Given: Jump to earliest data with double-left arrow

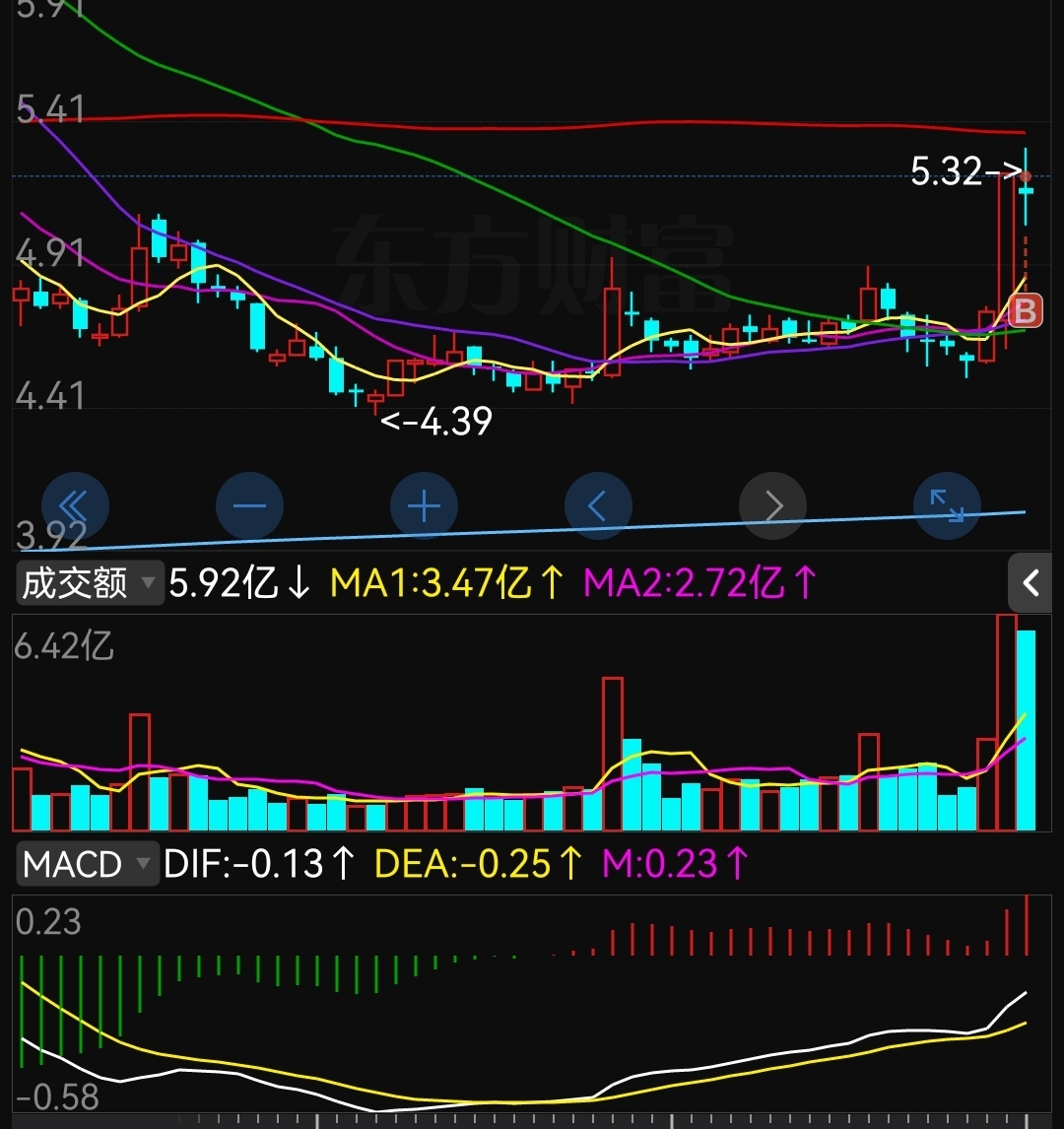Looking at the screenshot, I should (76, 506).
